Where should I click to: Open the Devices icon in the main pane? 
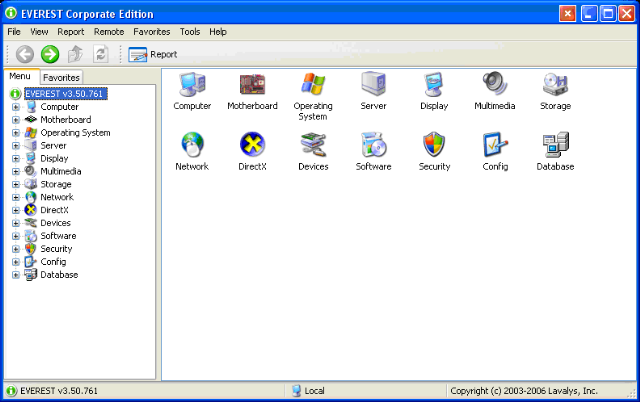[x=313, y=144]
